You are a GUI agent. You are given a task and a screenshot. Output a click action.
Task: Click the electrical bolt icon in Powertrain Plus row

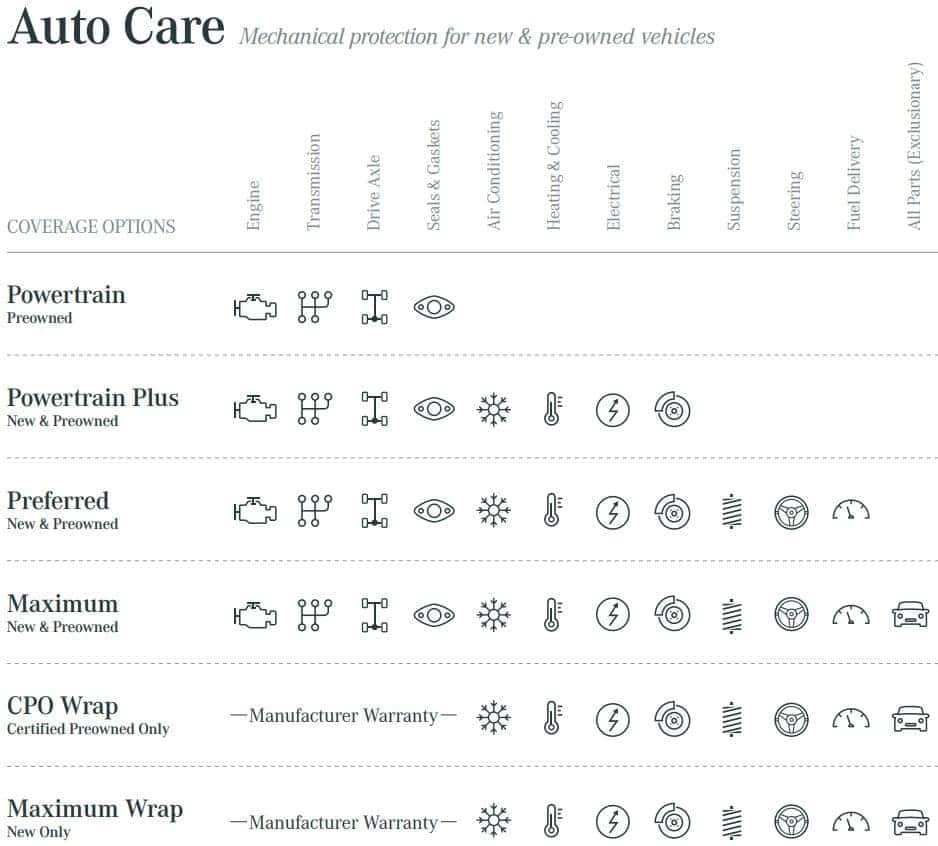[613, 410]
